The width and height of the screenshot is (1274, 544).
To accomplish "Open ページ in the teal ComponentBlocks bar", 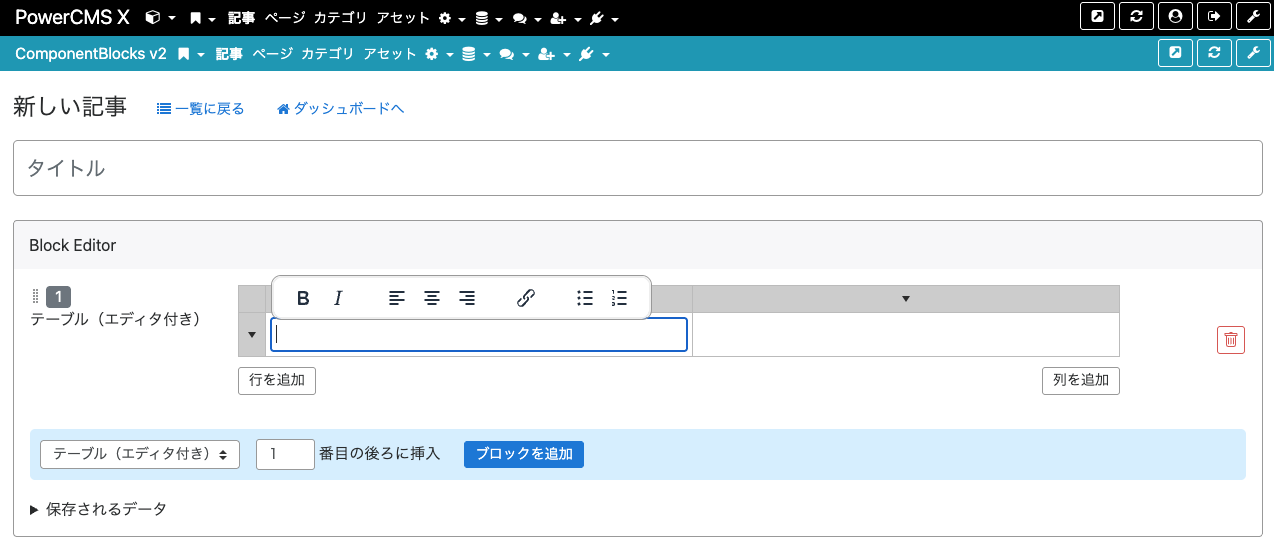I will click(272, 54).
